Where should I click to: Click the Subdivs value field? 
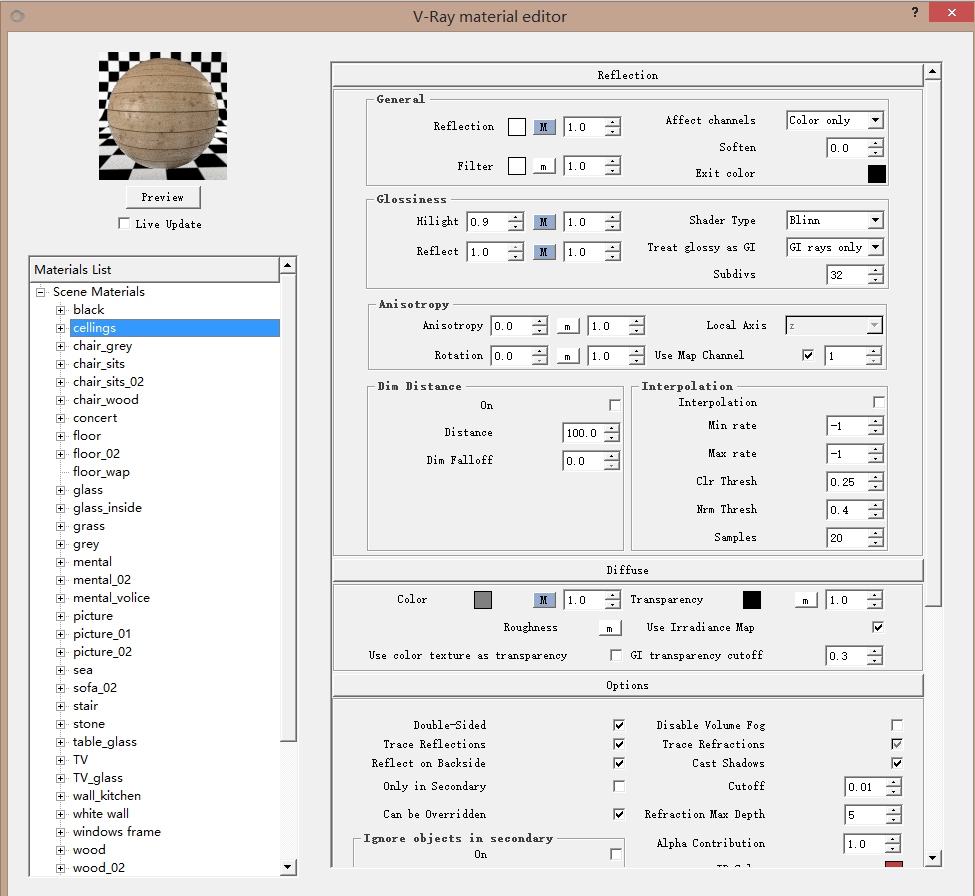click(x=847, y=274)
